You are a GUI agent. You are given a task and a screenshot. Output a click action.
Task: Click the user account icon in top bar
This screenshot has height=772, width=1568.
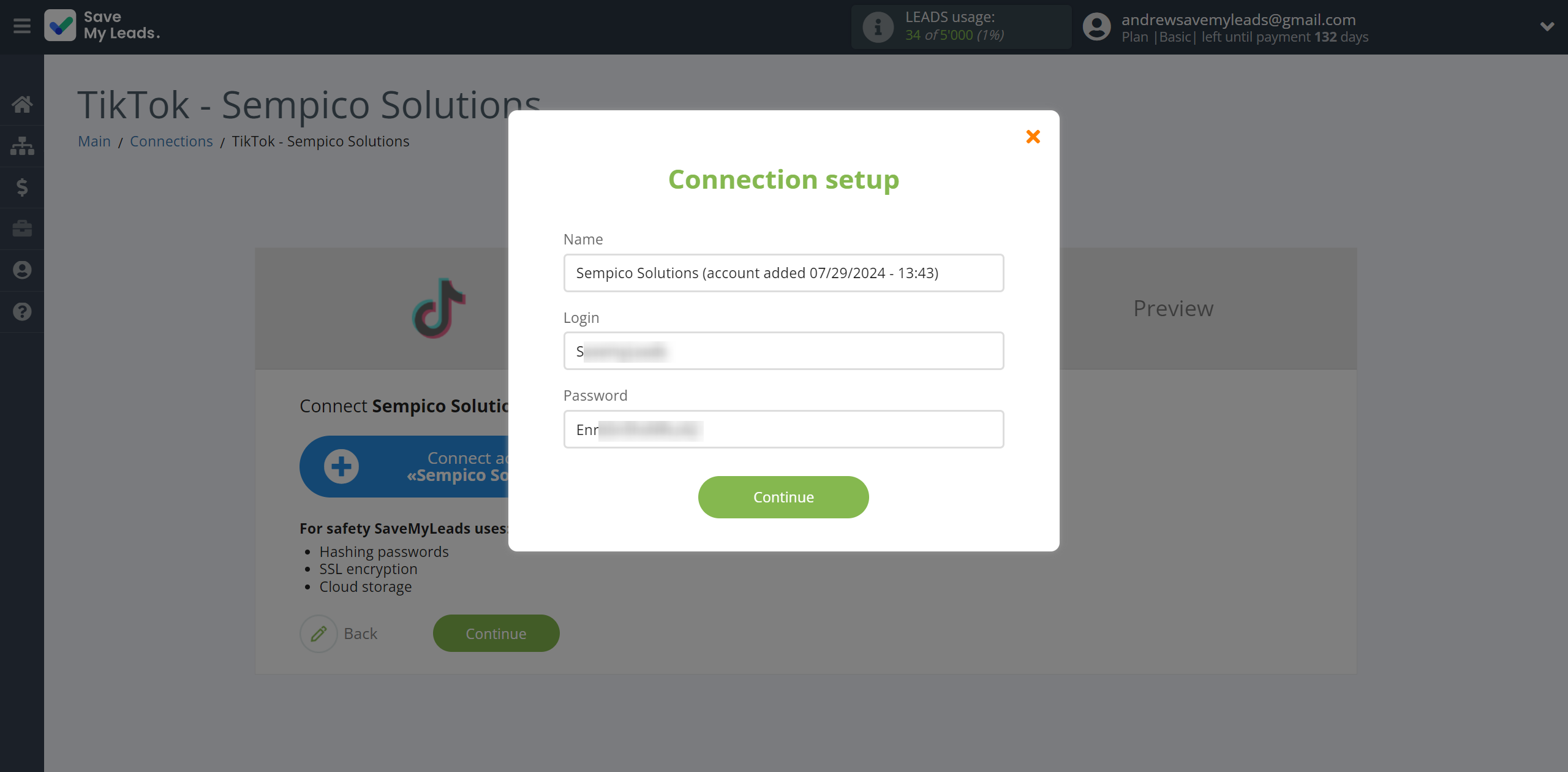click(1096, 27)
